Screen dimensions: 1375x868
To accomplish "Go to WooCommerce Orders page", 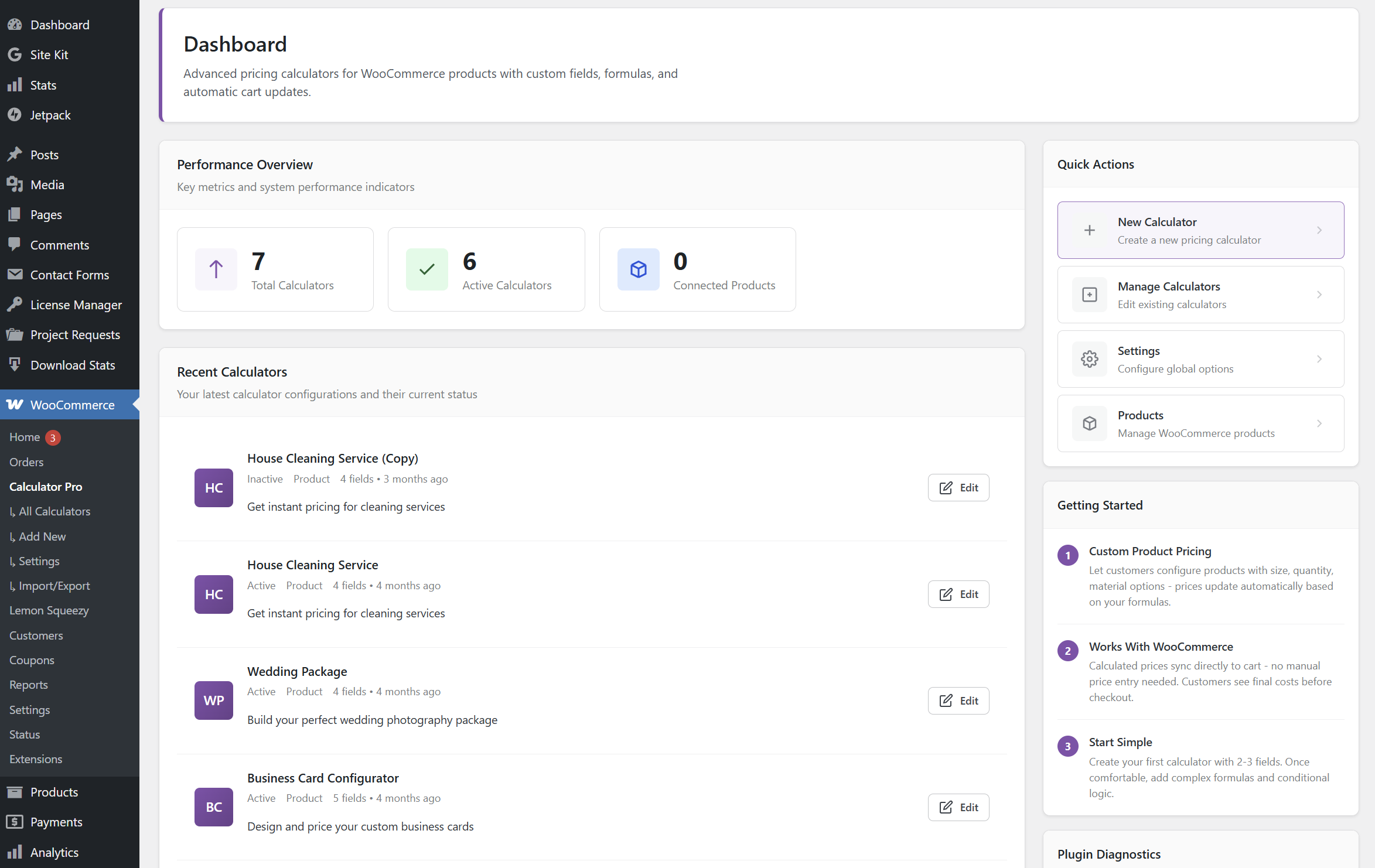I will coord(26,462).
